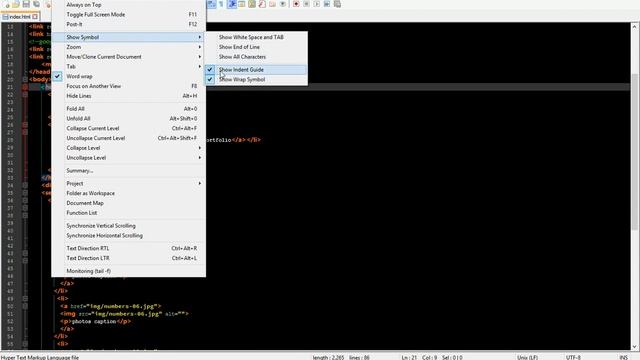Click the Document Map toolbar icon
The width and height of the screenshot is (640, 360).
252,4
